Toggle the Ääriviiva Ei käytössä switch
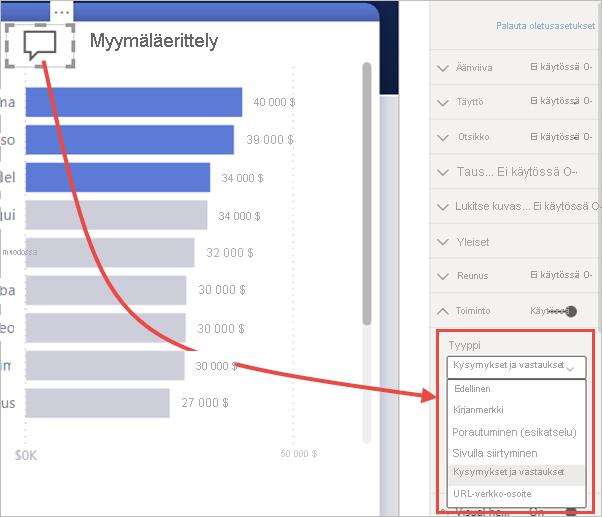The height and width of the screenshot is (517, 602). point(561,67)
